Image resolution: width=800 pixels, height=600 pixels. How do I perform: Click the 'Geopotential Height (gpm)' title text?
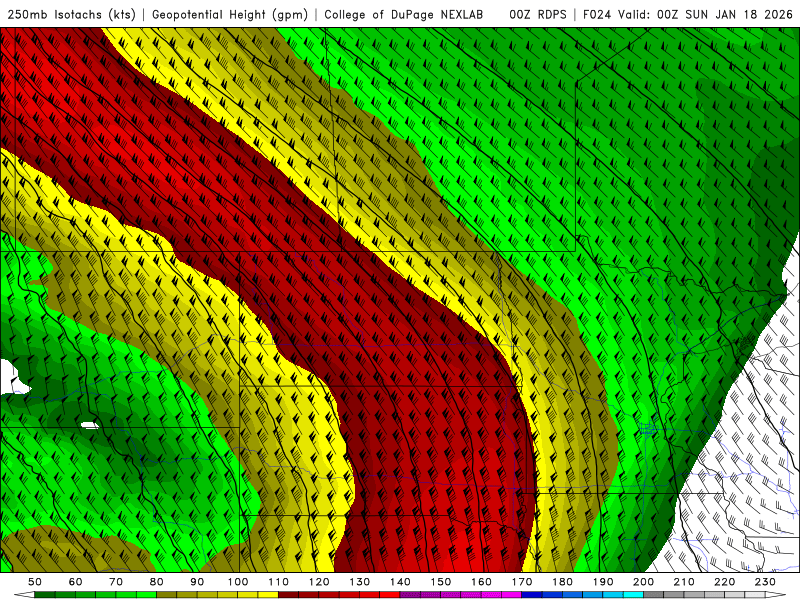(230, 15)
